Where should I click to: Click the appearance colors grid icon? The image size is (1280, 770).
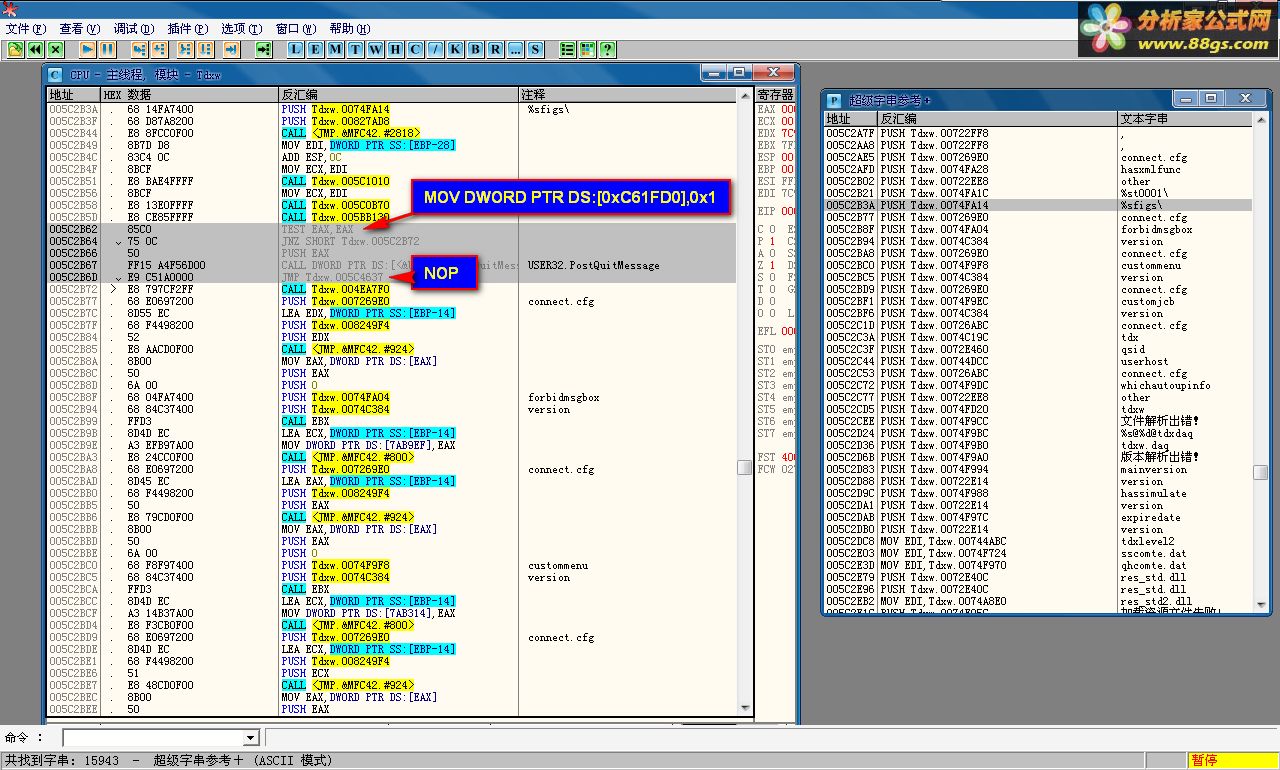click(588, 49)
